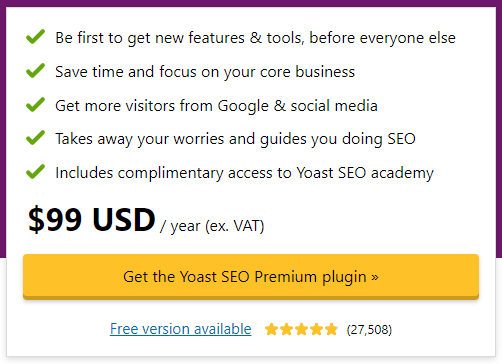
Task: Click the green checkmark beside Get more visitors
Action: pyautogui.click(x=35, y=104)
